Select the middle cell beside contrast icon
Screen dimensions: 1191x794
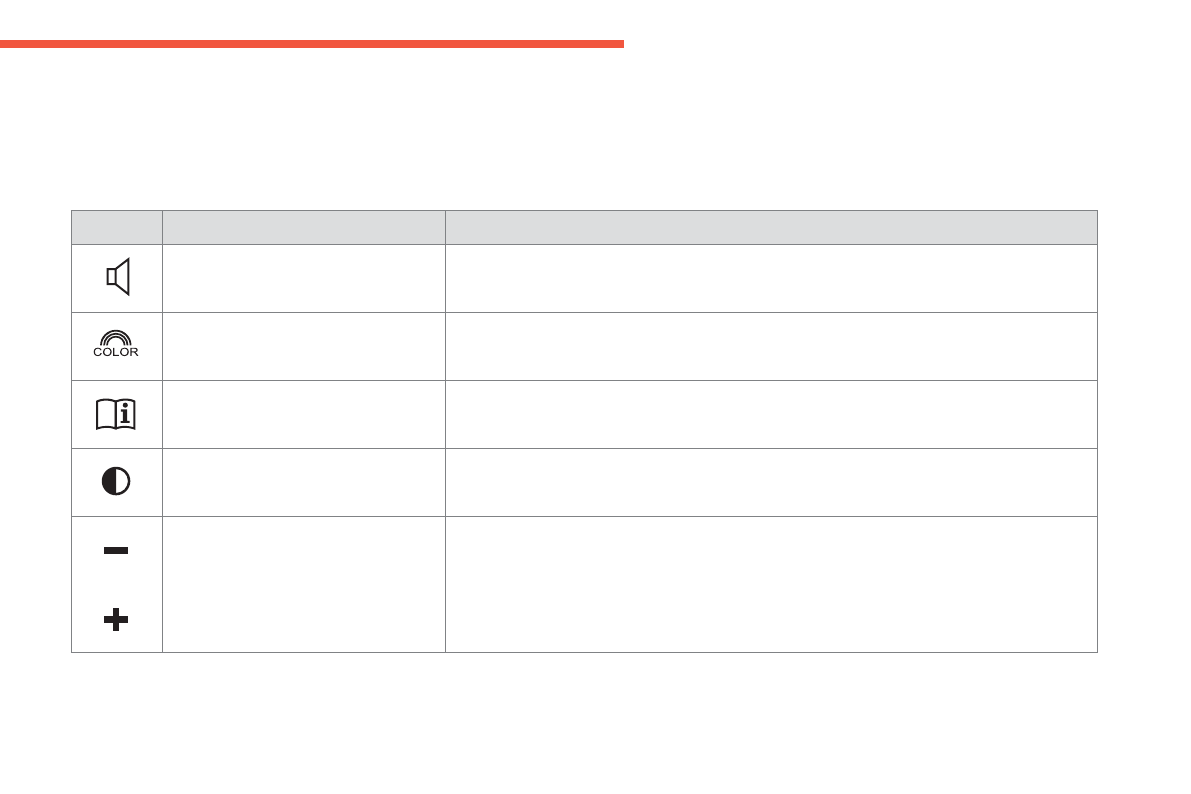(x=303, y=482)
